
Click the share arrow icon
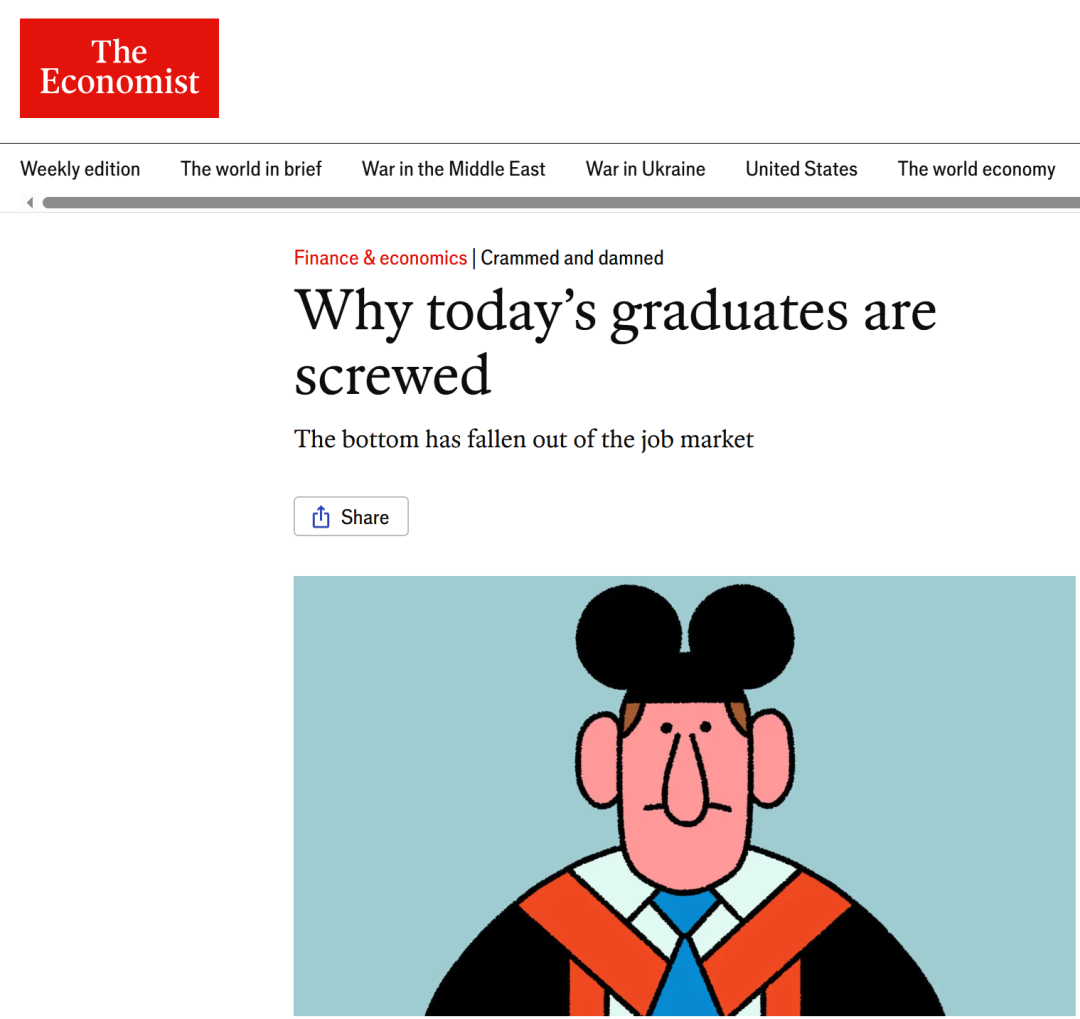tap(321, 517)
